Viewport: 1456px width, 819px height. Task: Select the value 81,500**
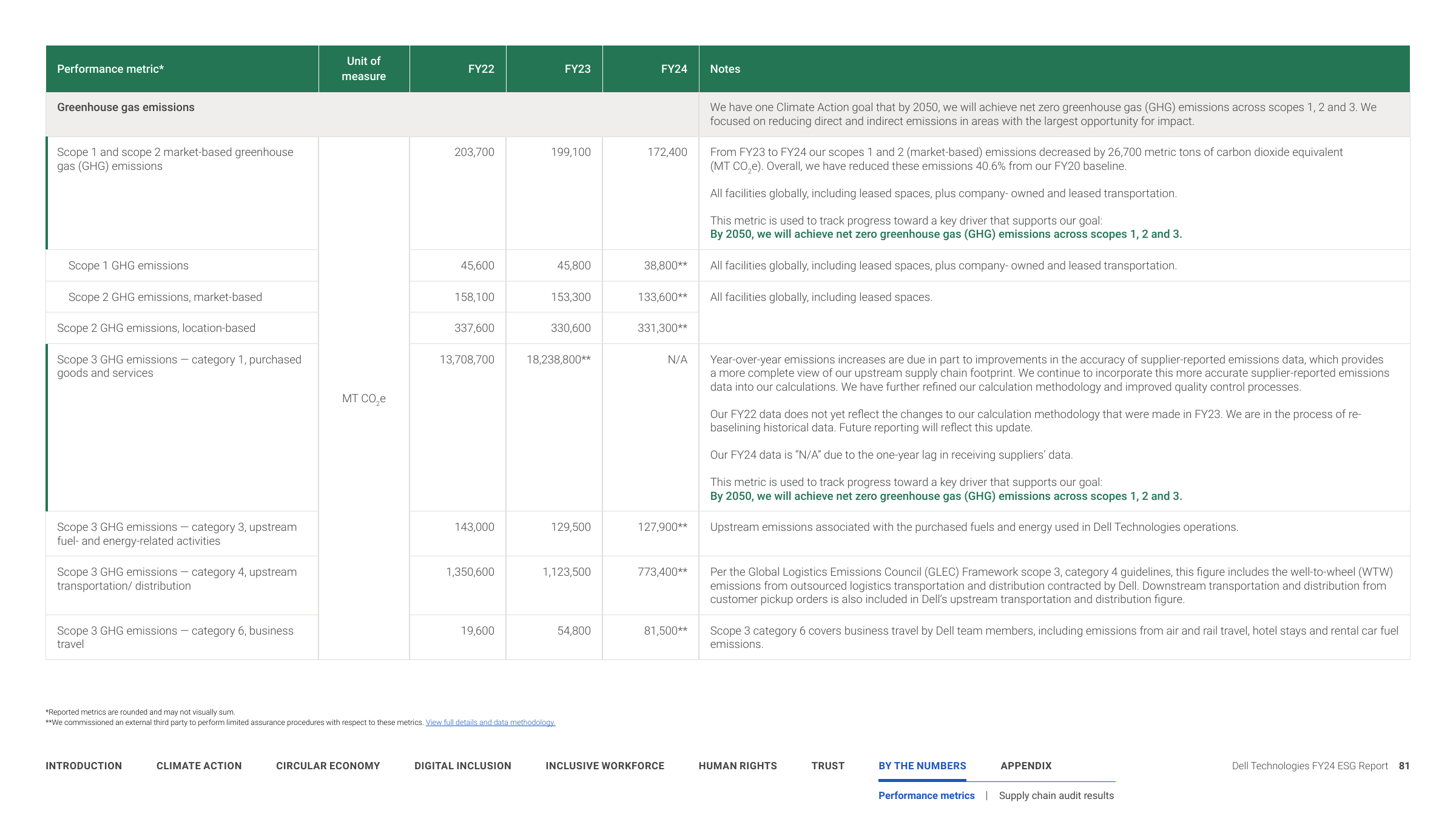[666, 631]
